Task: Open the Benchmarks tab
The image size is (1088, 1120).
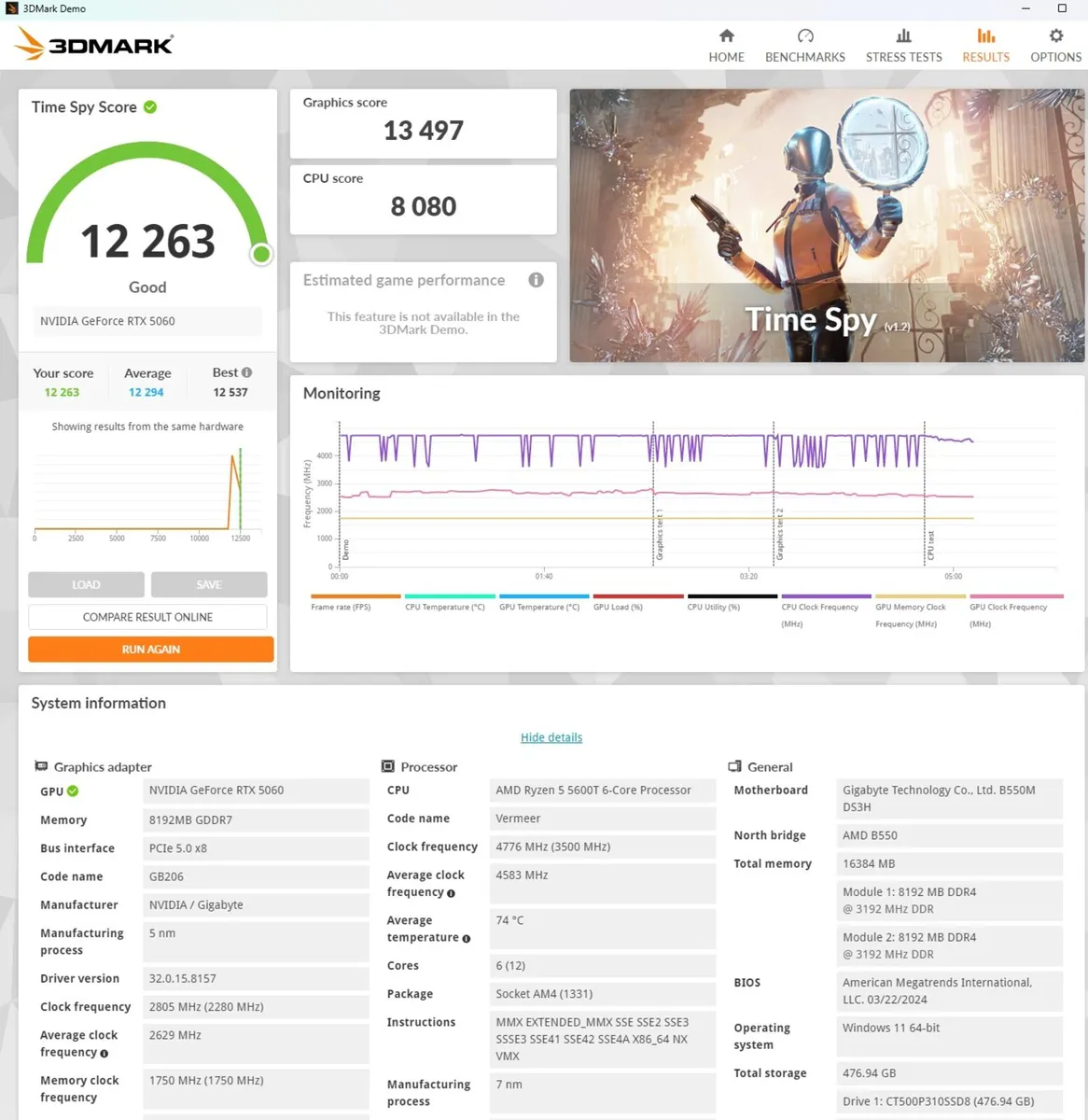Action: coord(804,43)
